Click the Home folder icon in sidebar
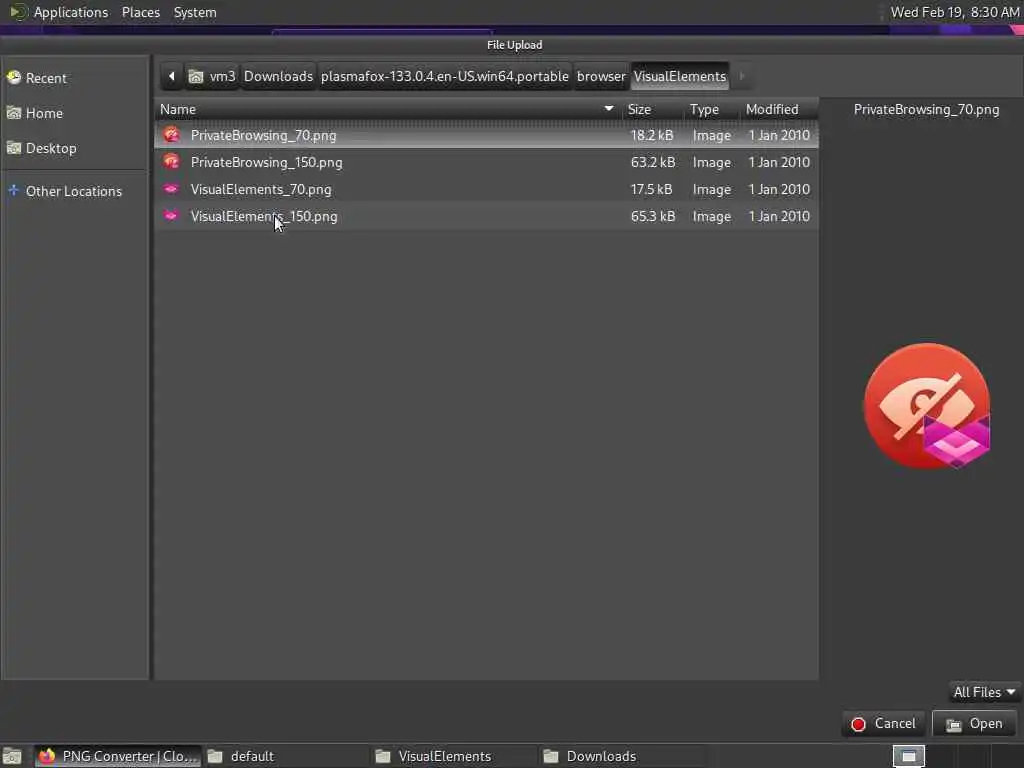This screenshot has height=768, width=1024. [14, 113]
